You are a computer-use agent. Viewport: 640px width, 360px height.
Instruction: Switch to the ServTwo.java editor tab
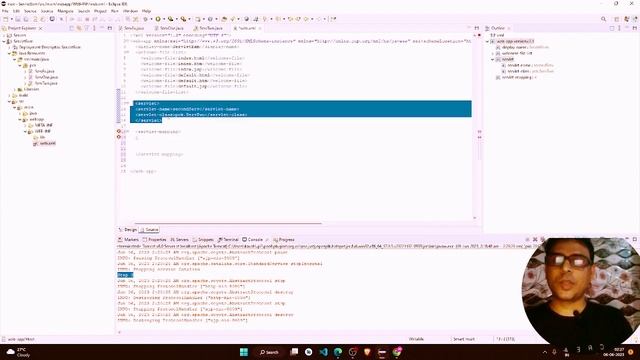pos(208,28)
